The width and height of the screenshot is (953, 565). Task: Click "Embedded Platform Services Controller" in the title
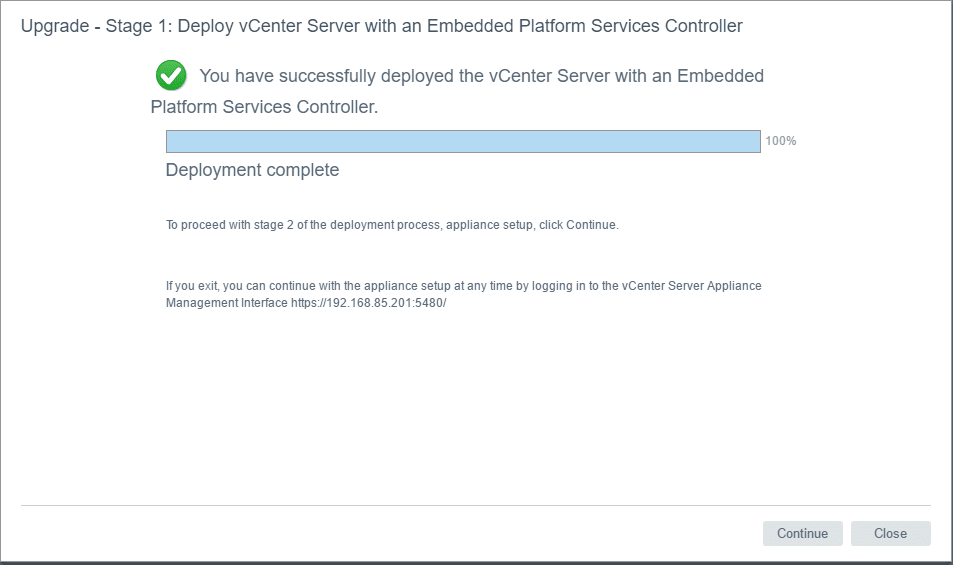(585, 26)
